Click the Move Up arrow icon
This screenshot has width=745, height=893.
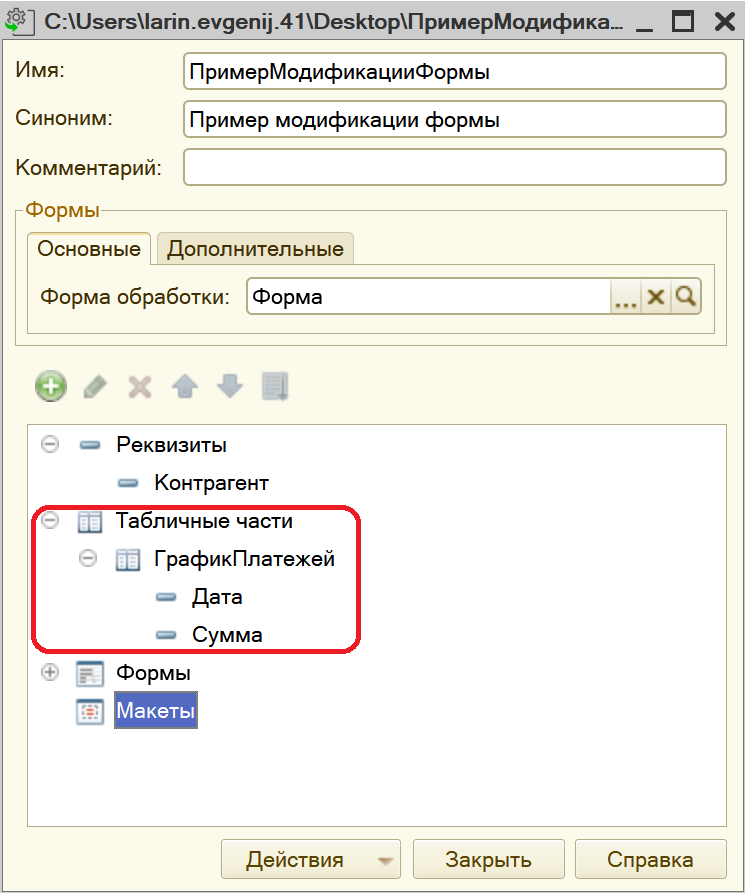pyautogui.click(x=185, y=387)
